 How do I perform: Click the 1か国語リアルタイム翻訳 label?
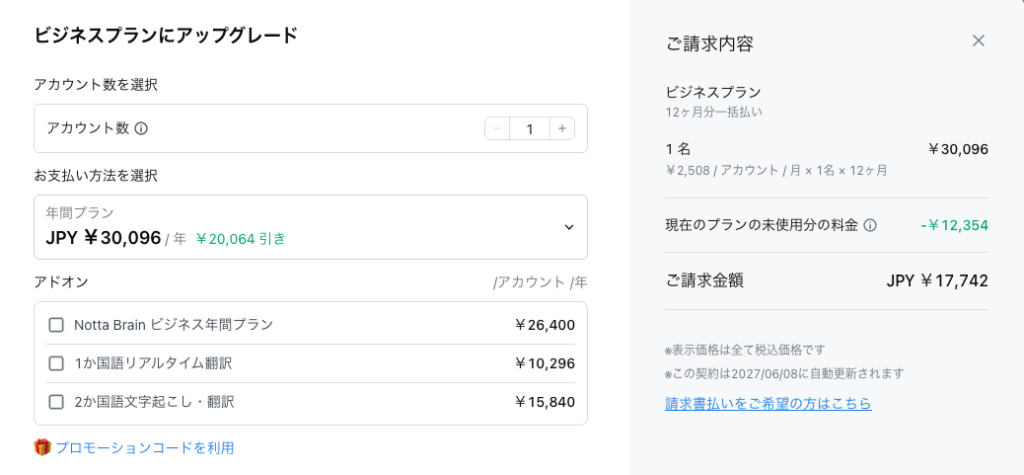[x=153, y=363]
